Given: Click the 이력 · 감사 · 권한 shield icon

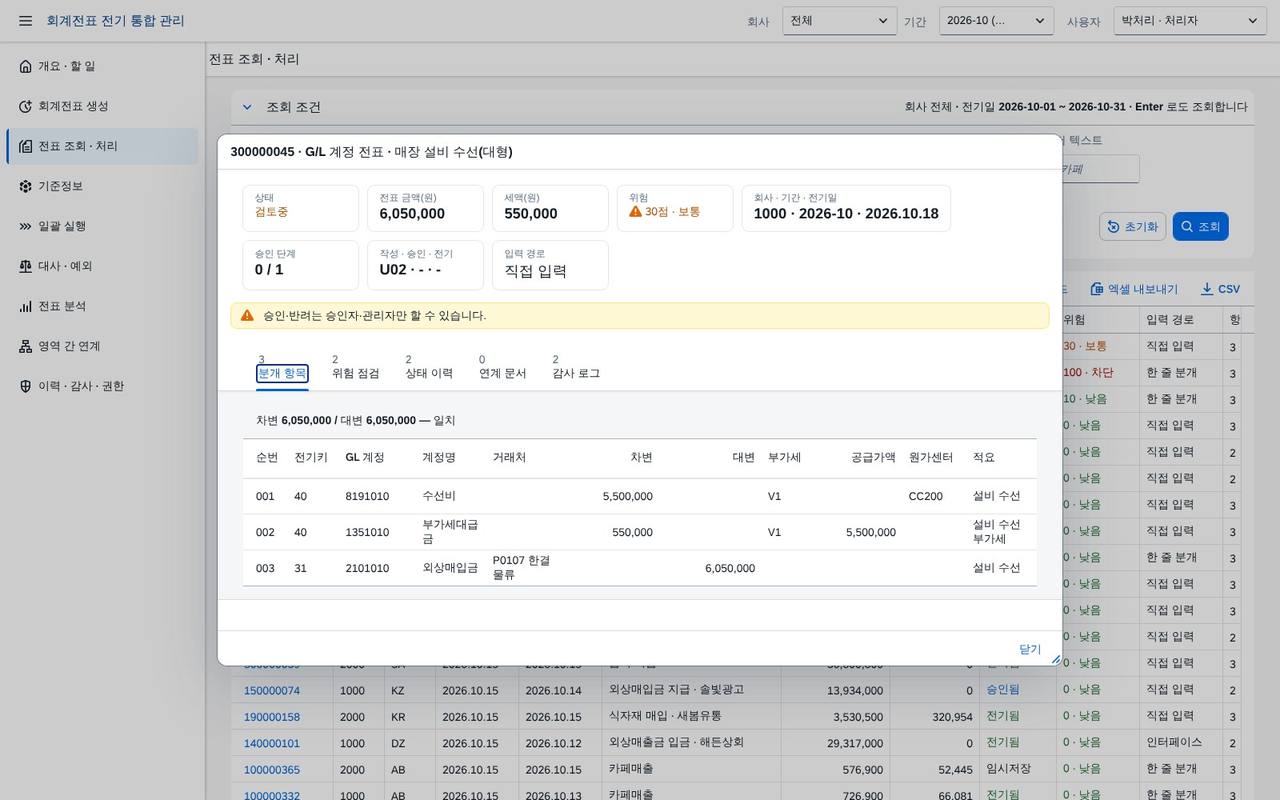Looking at the screenshot, I should [25, 386].
